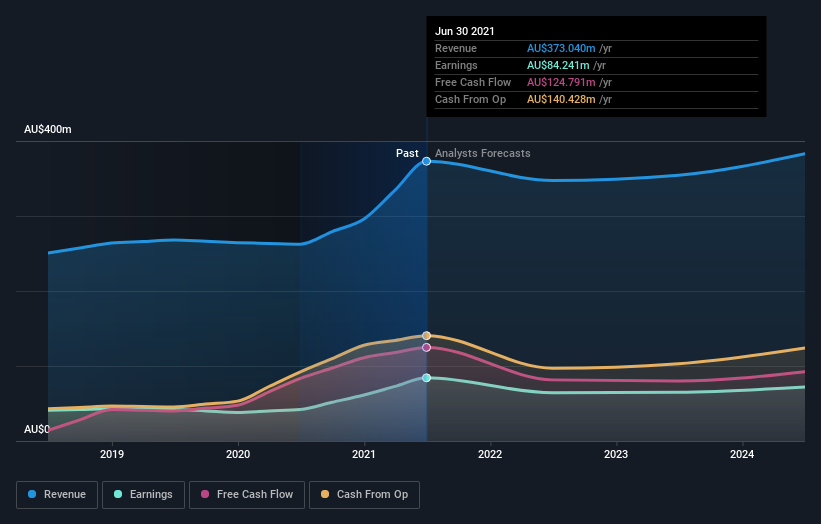Screen dimensions: 821x524
Task: Click the 2019 x-axis label
Action: pyautogui.click(x=112, y=454)
